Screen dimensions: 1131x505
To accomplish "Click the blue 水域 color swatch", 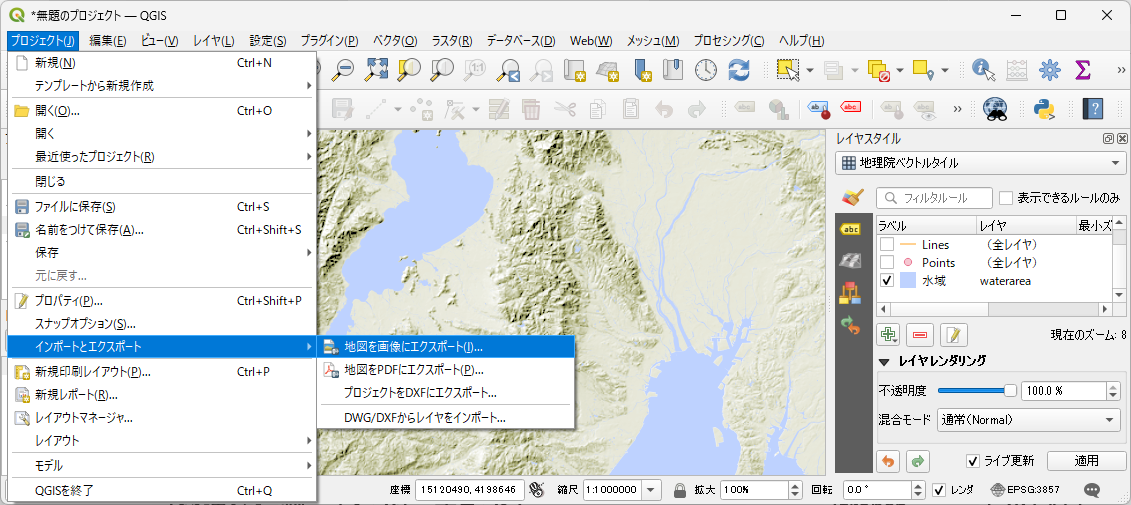I will point(908,281).
